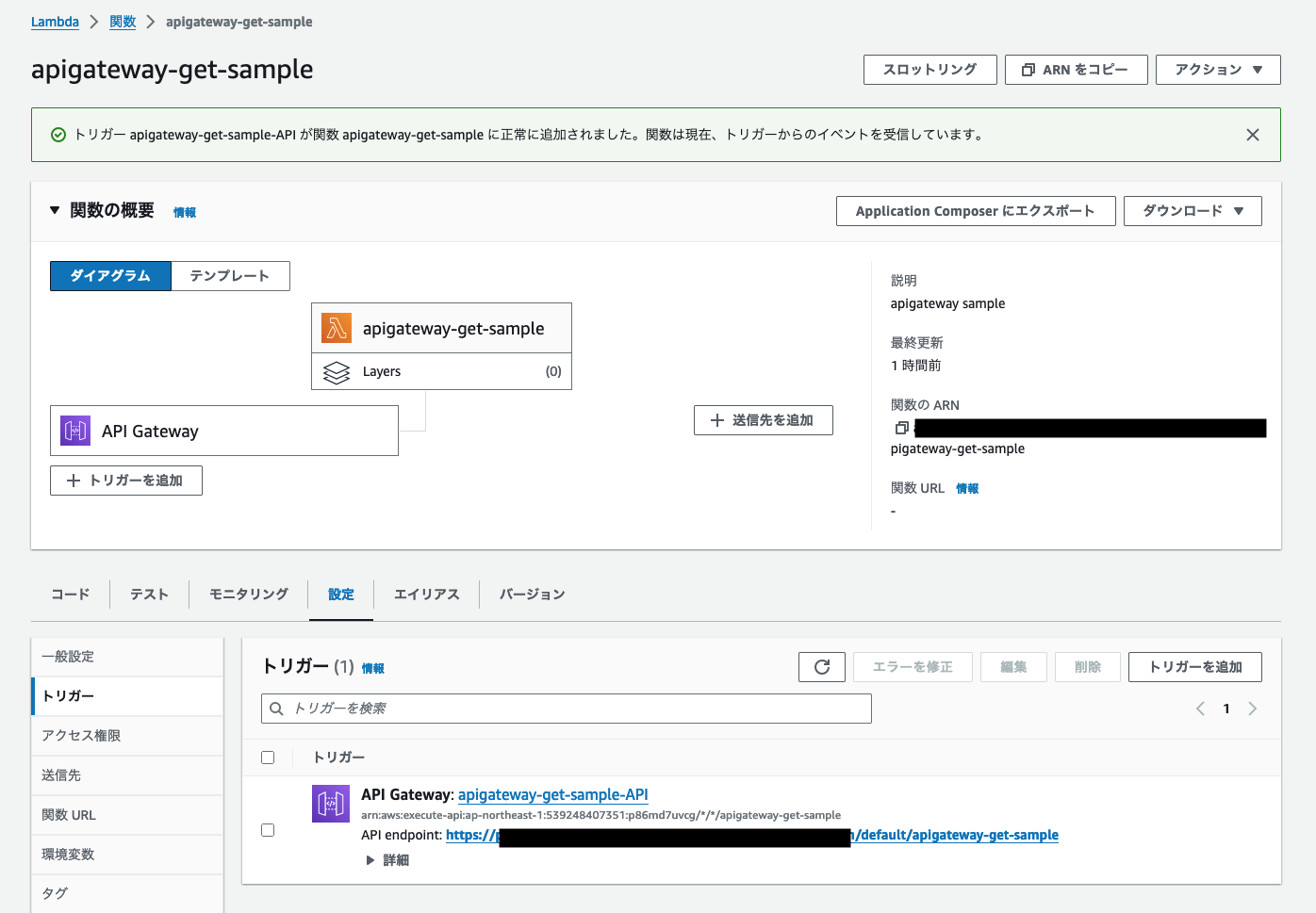Click the ARN をコピー button
This screenshot has height=913, width=1316.
tap(1077, 70)
